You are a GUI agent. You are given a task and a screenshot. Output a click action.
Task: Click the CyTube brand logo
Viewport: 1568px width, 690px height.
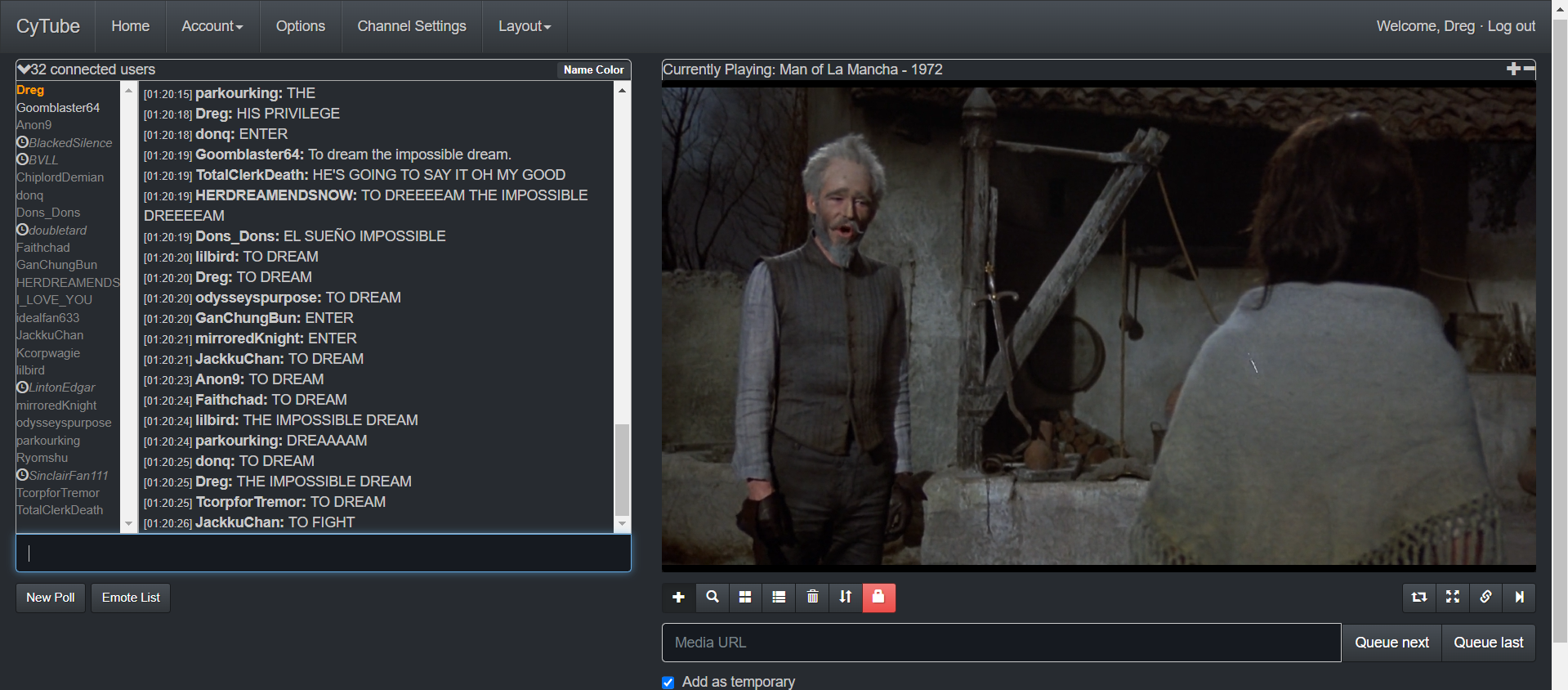click(x=48, y=26)
